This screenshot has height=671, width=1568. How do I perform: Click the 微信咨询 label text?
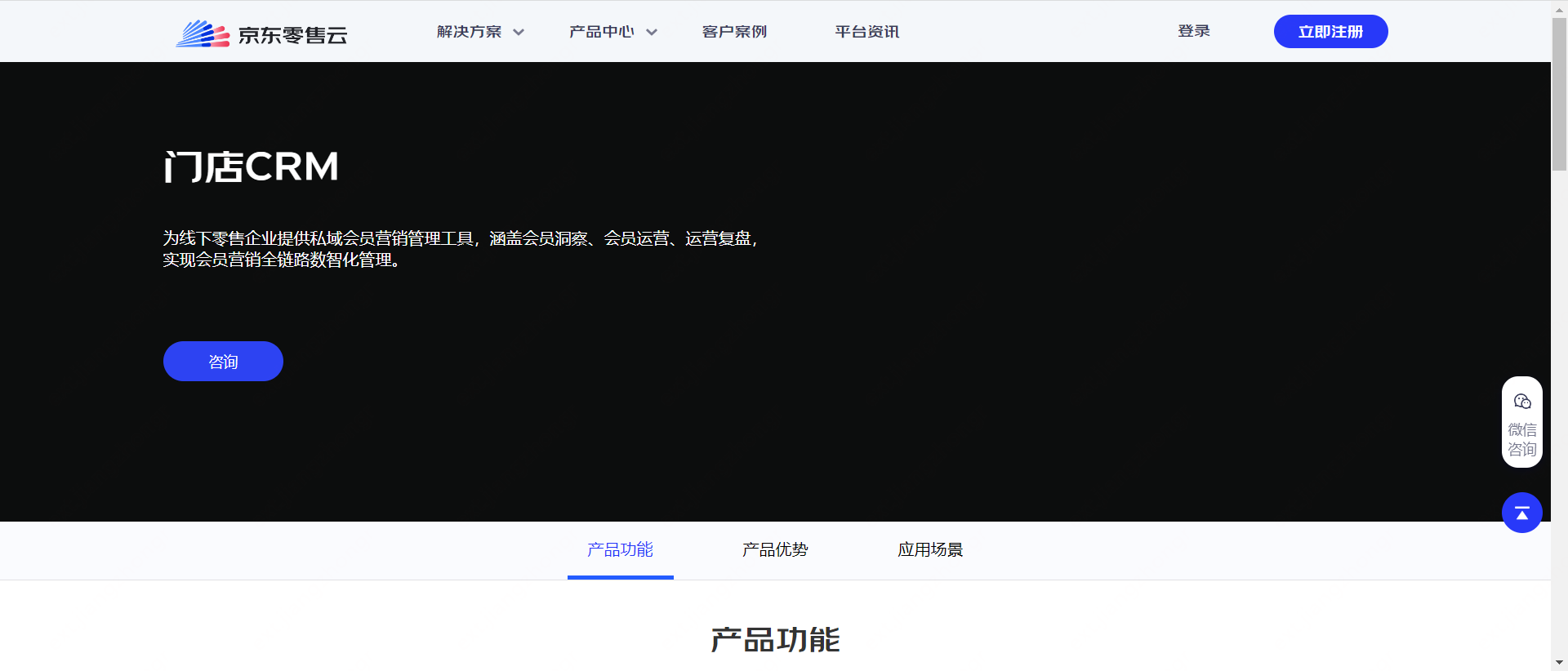coord(1522,439)
